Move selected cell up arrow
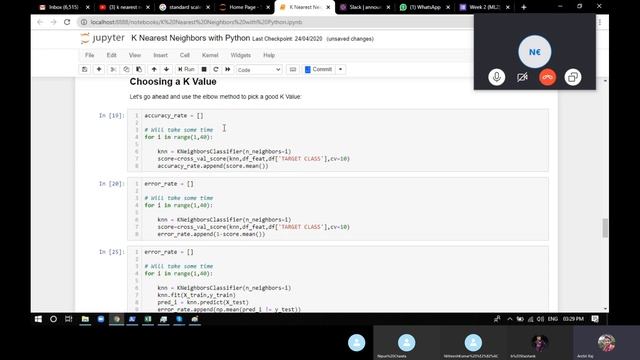Image resolution: width=640 pixels, height=360 pixels. pos(154,69)
